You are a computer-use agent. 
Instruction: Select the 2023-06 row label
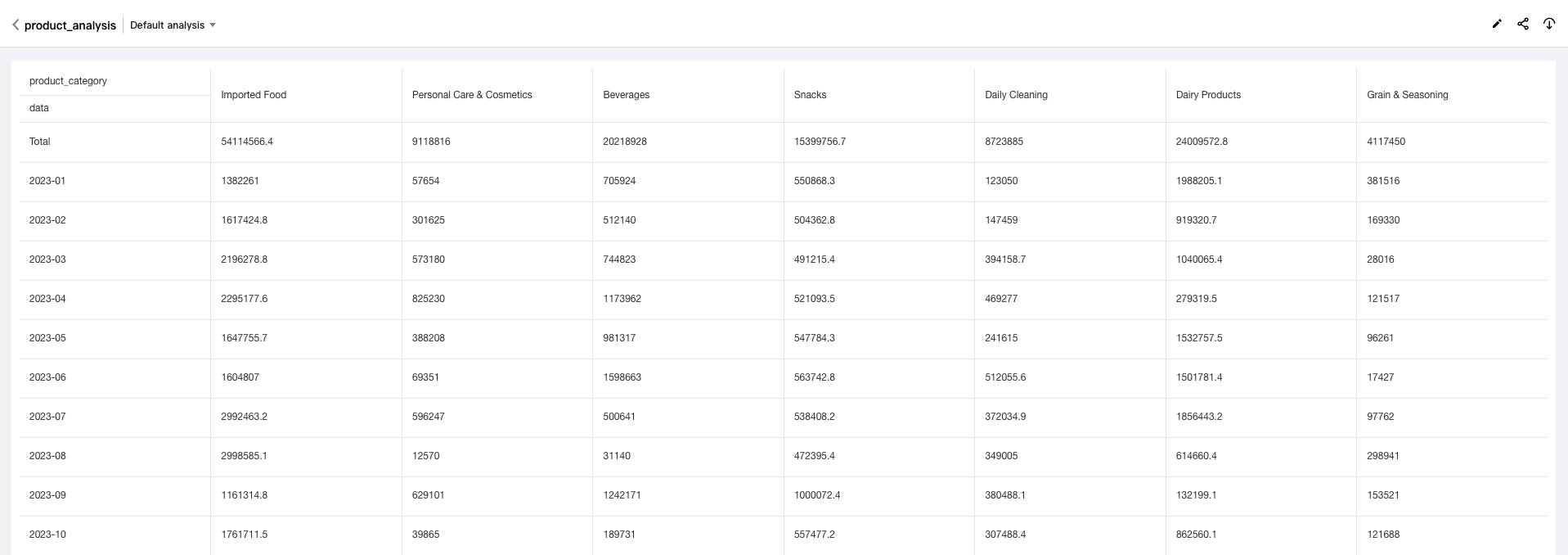47,377
